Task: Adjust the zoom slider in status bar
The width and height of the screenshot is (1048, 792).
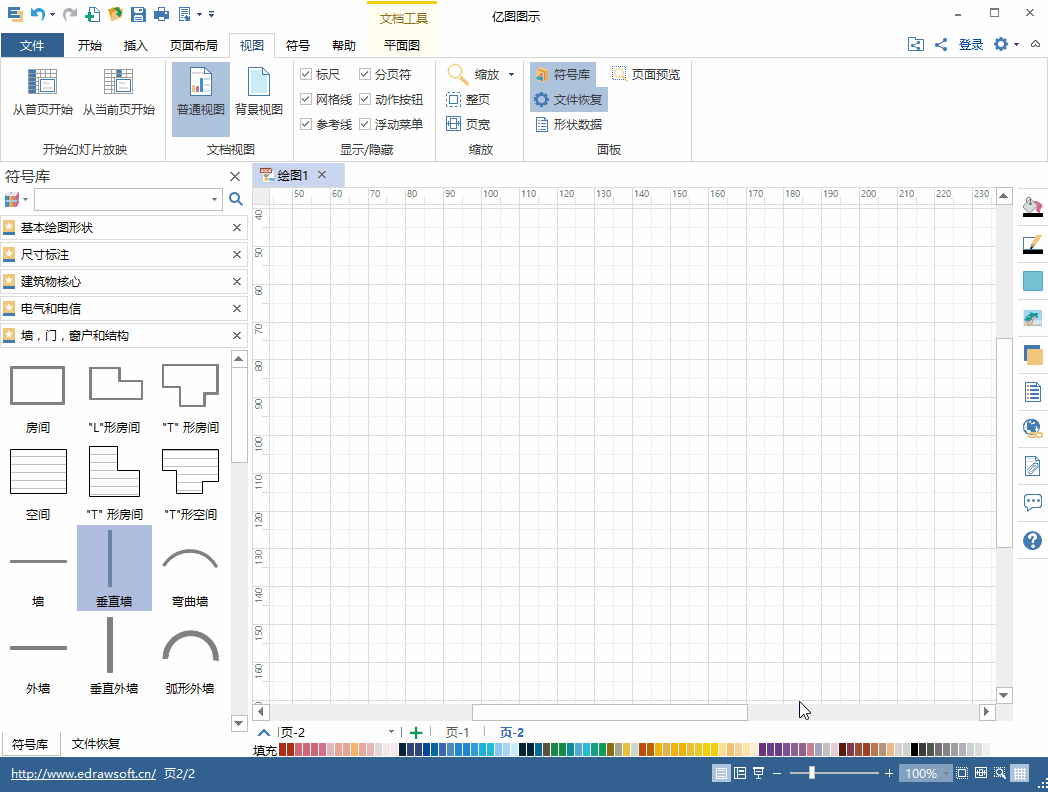Action: coord(811,773)
